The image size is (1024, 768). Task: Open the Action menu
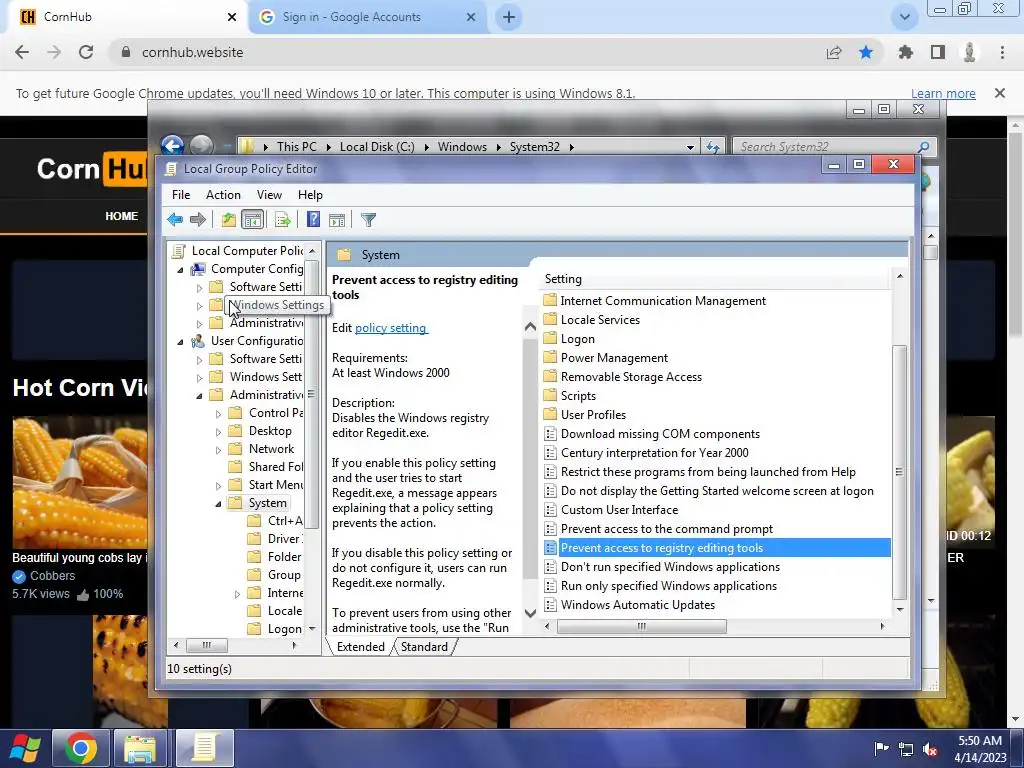223,195
